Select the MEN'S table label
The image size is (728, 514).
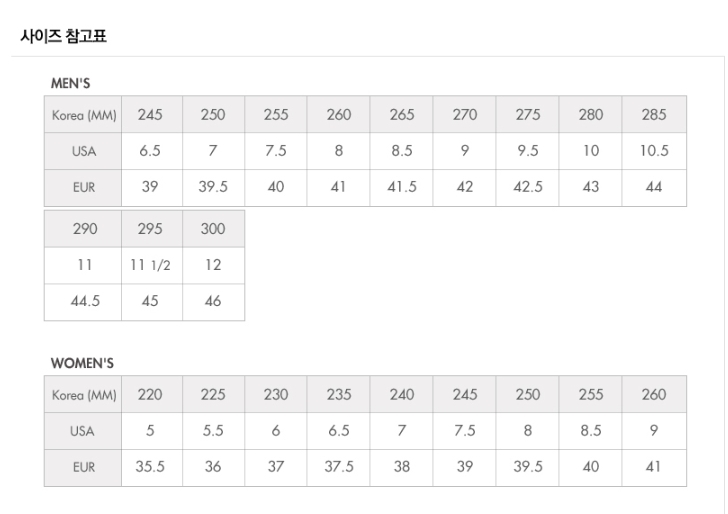[71, 83]
